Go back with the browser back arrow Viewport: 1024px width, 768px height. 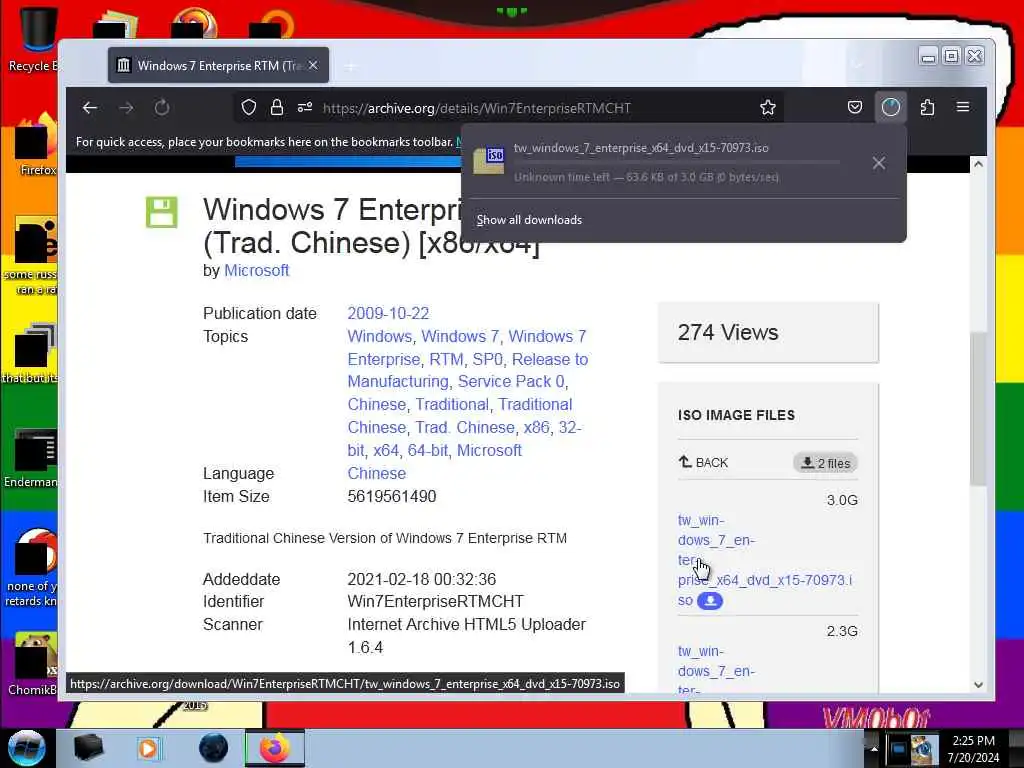pos(89,108)
